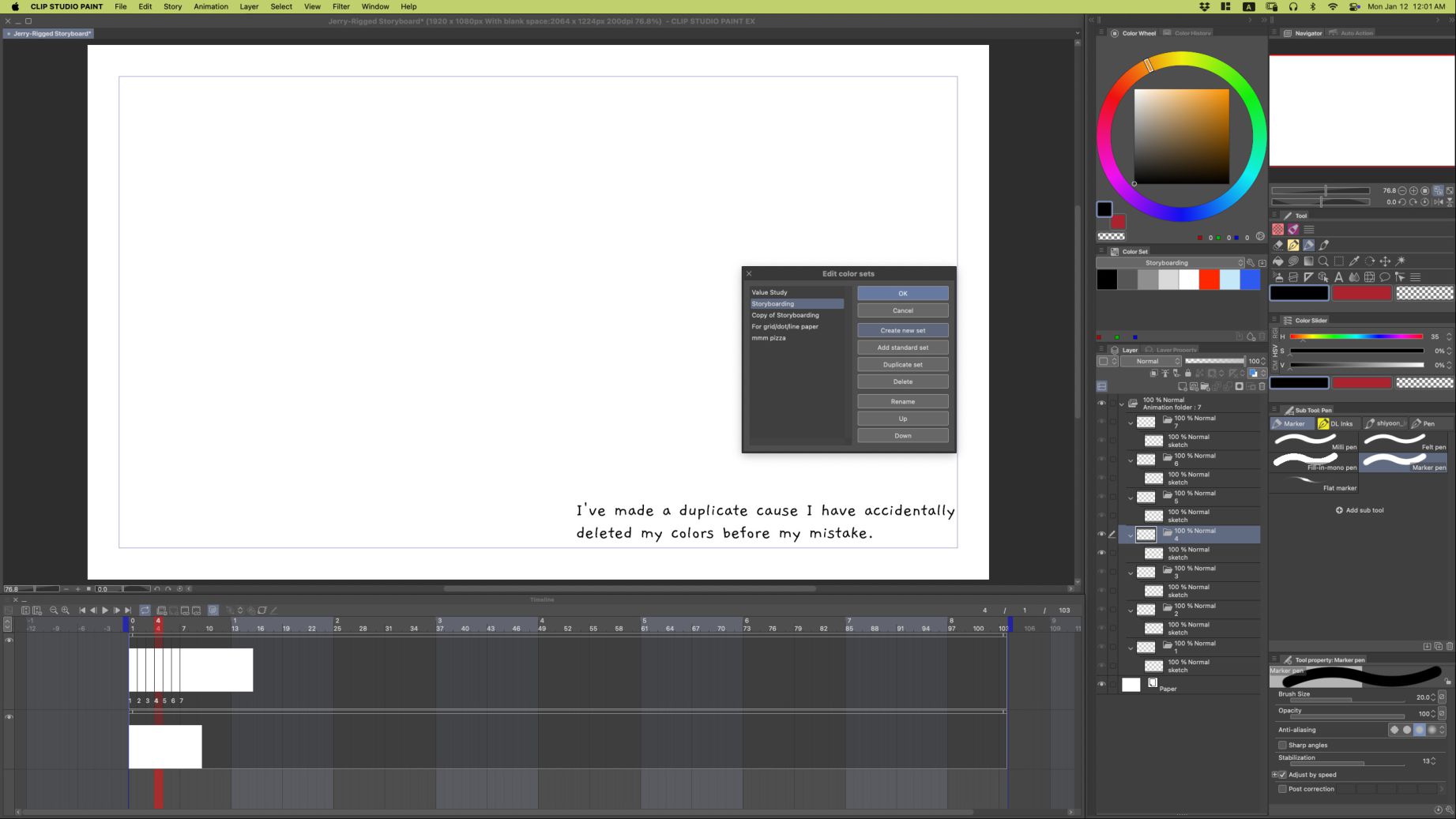Pick the red swatch in the color set
The width and height of the screenshot is (1456, 819).
pyautogui.click(x=1209, y=280)
